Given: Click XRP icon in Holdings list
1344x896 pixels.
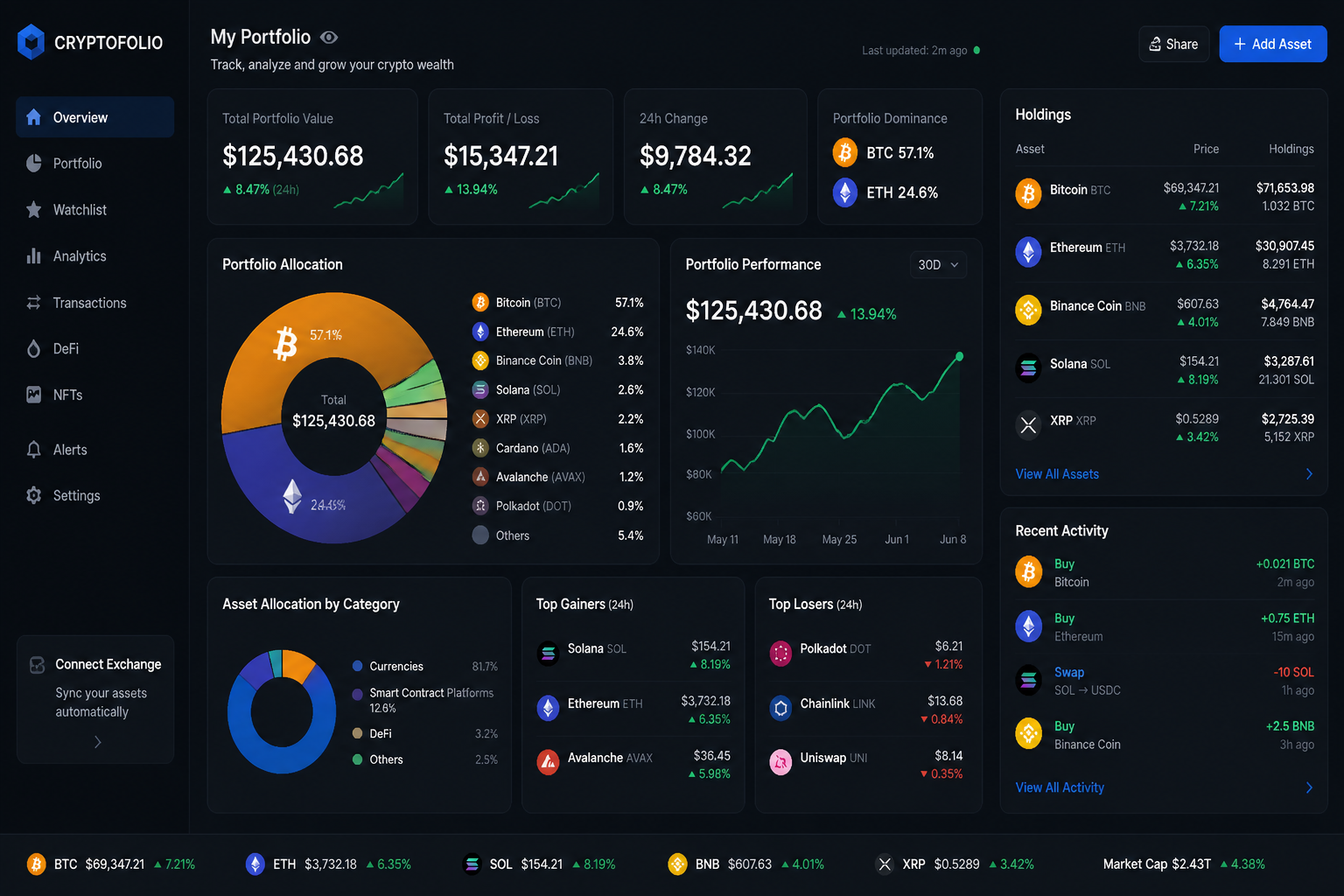Looking at the screenshot, I should [x=1028, y=424].
